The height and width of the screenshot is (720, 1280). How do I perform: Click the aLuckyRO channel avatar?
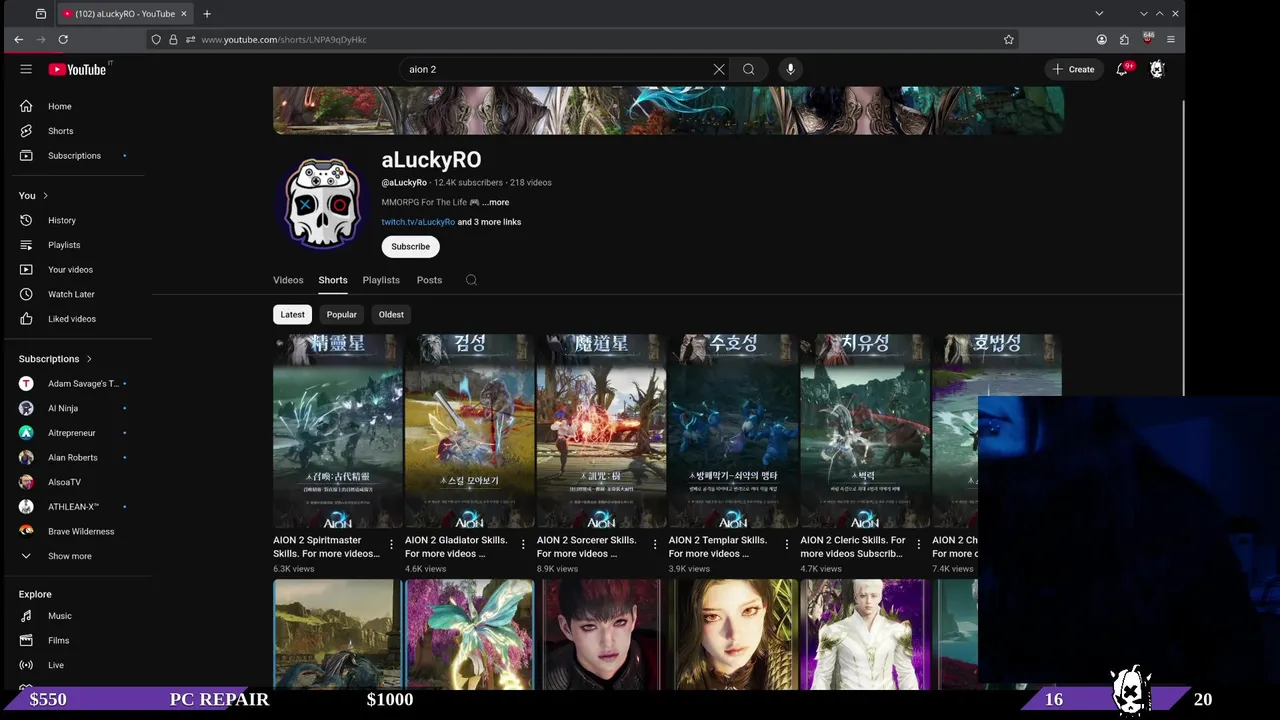click(x=322, y=203)
